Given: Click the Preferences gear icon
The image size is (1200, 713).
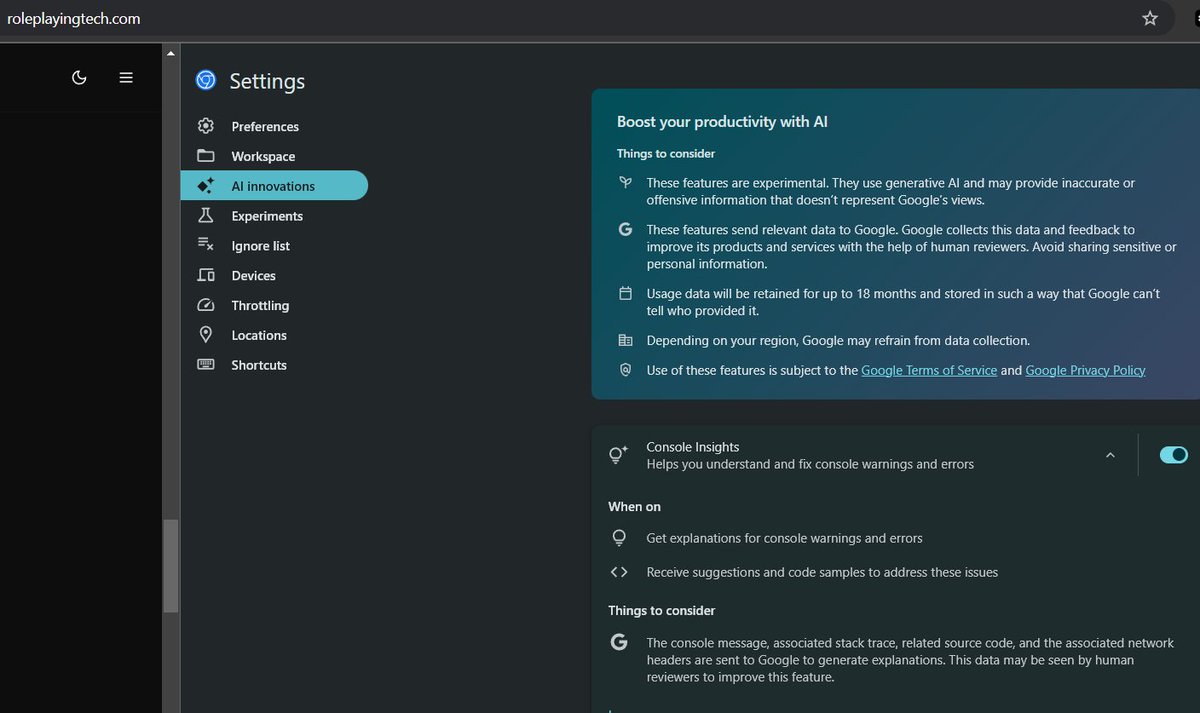Looking at the screenshot, I should 206,126.
